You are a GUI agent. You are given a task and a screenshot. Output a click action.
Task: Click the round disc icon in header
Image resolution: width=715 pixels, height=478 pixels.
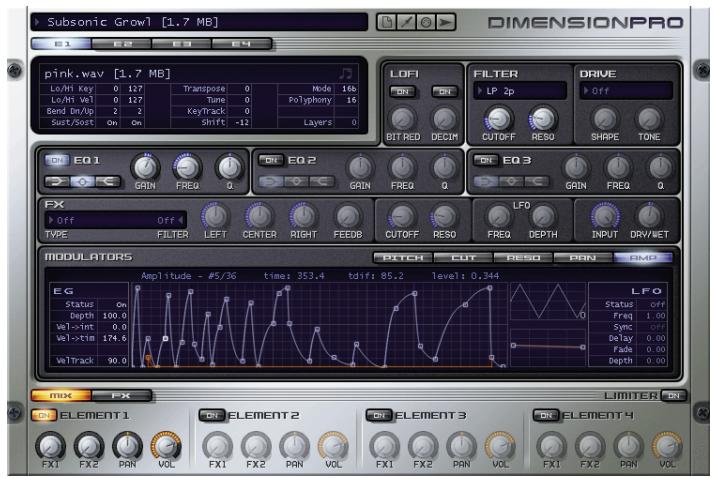click(x=426, y=22)
